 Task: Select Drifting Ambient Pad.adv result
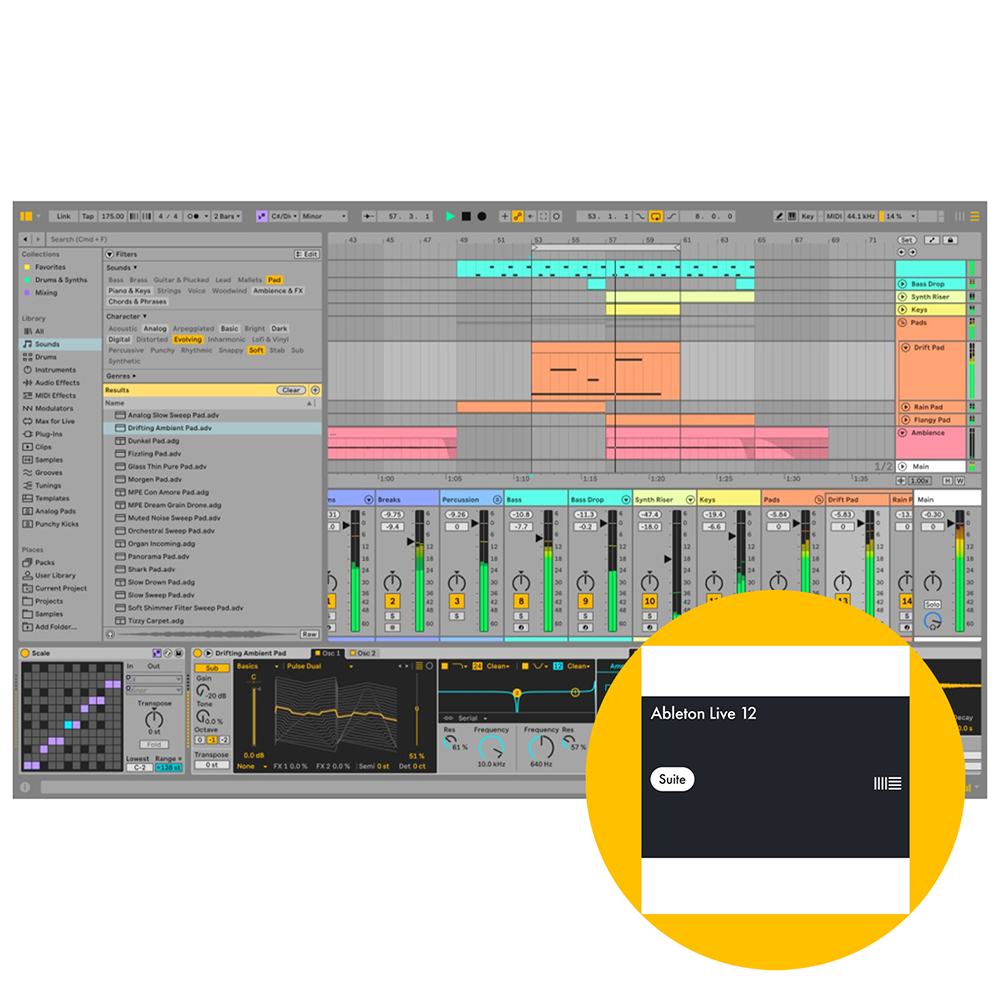pyautogui.click(x=212, y=428)
